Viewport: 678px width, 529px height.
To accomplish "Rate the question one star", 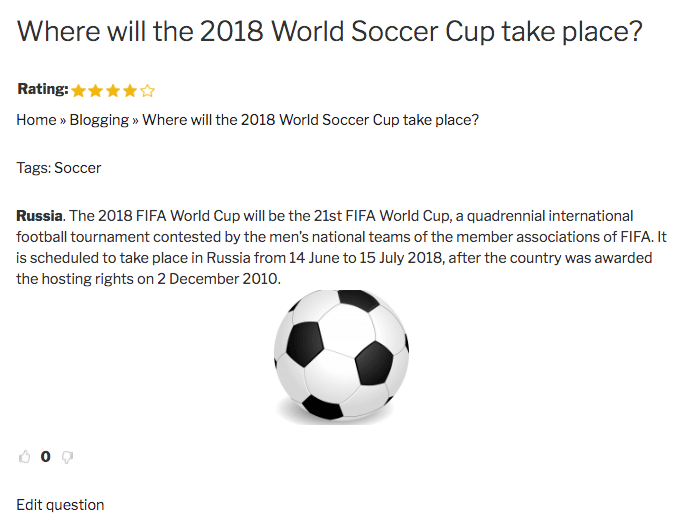I will (79, 91).
